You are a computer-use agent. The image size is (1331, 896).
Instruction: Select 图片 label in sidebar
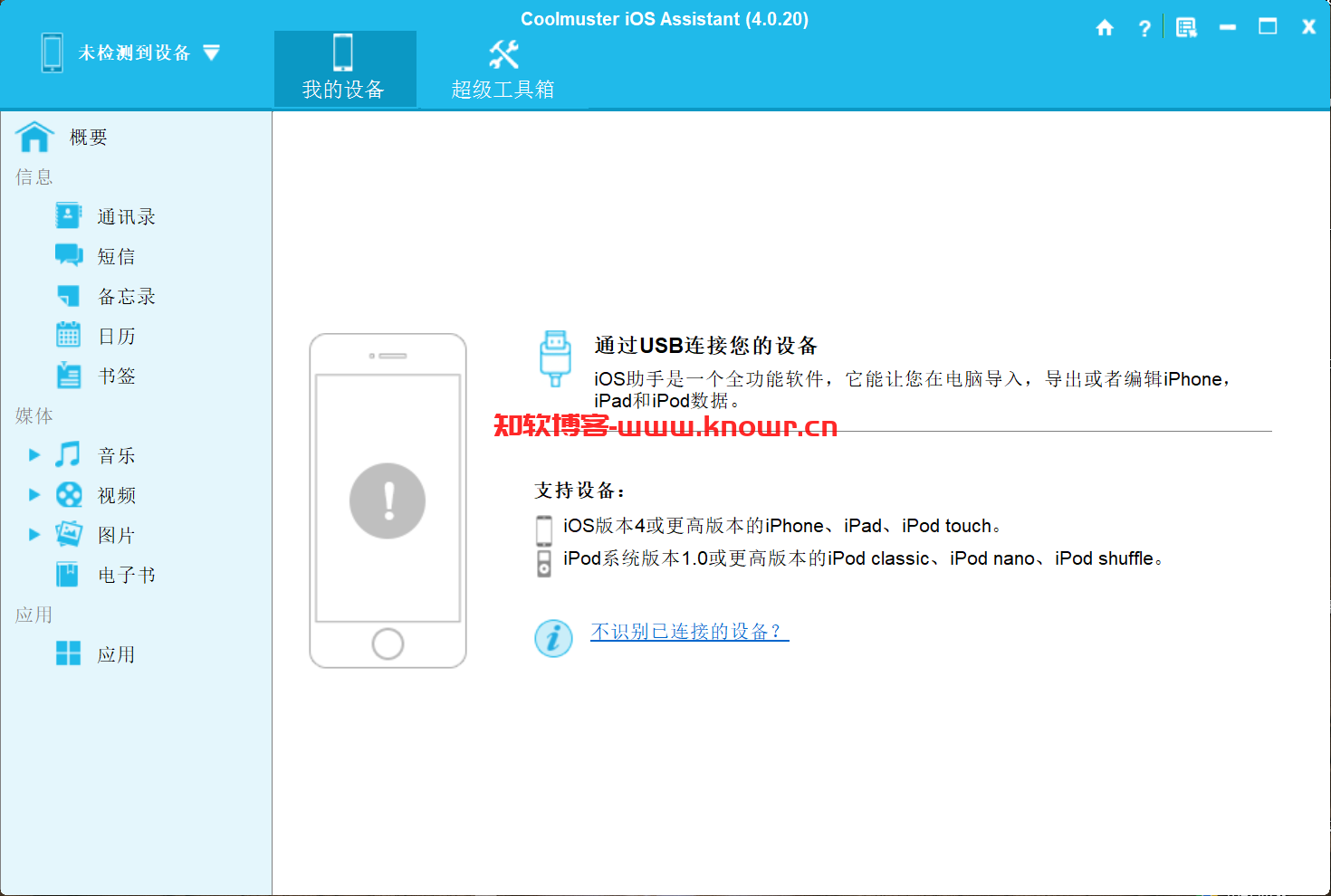[117, 535]
